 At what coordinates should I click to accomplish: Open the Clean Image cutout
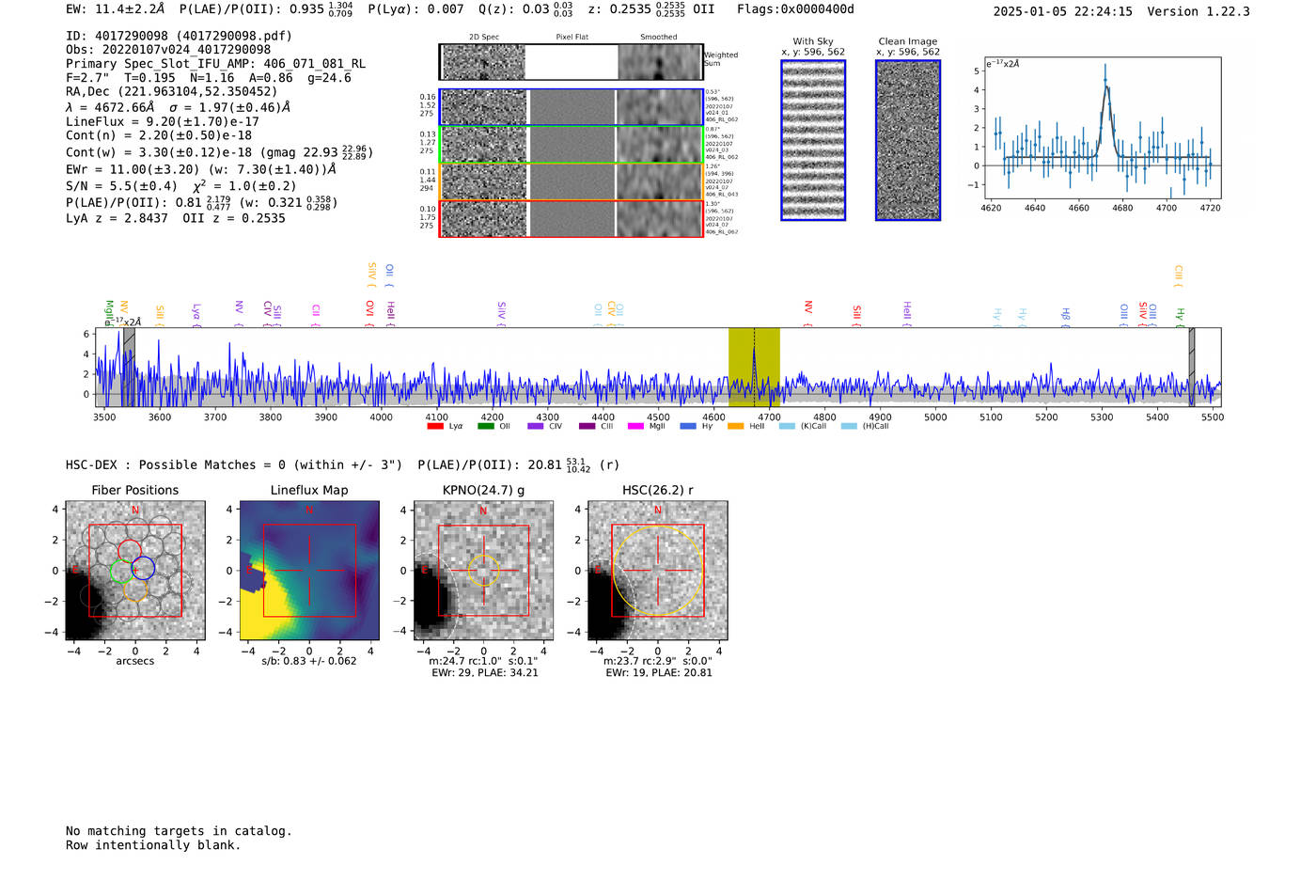pos(908,140)
